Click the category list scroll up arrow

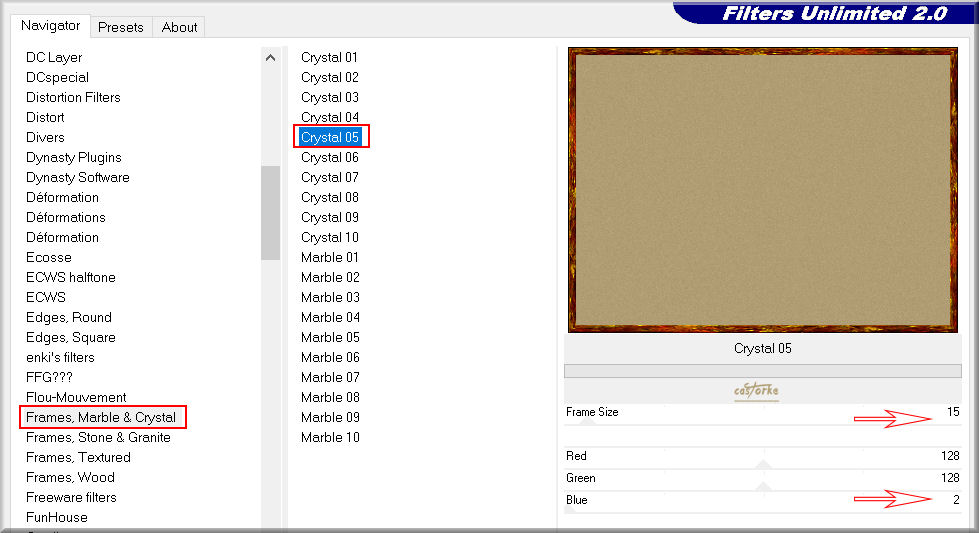[270, 57]
